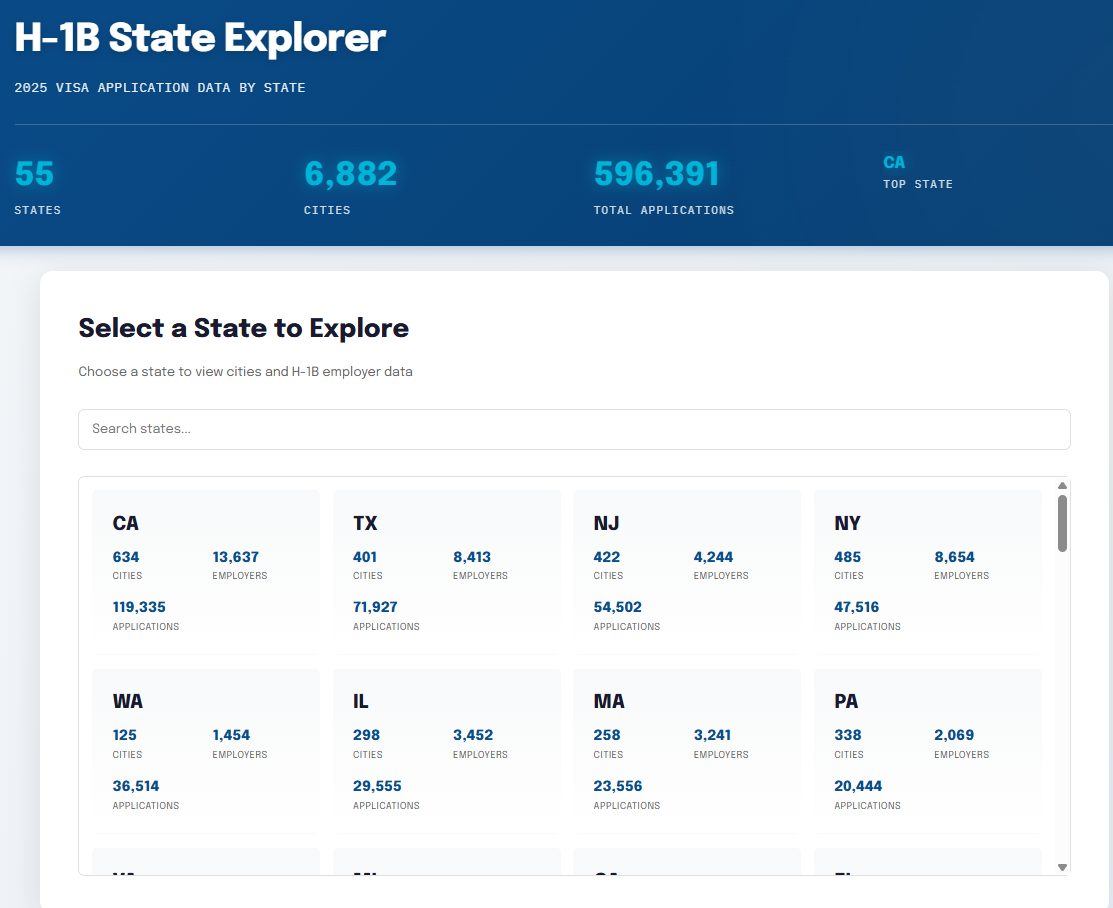Open the NJ state card
This screenshot has height=908, width=1113.
pos(686,570)
